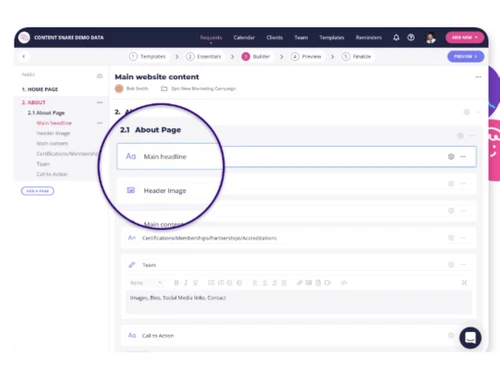Select Main content in sidebar
The image size is (500, 375).
[x=52, y=143]
